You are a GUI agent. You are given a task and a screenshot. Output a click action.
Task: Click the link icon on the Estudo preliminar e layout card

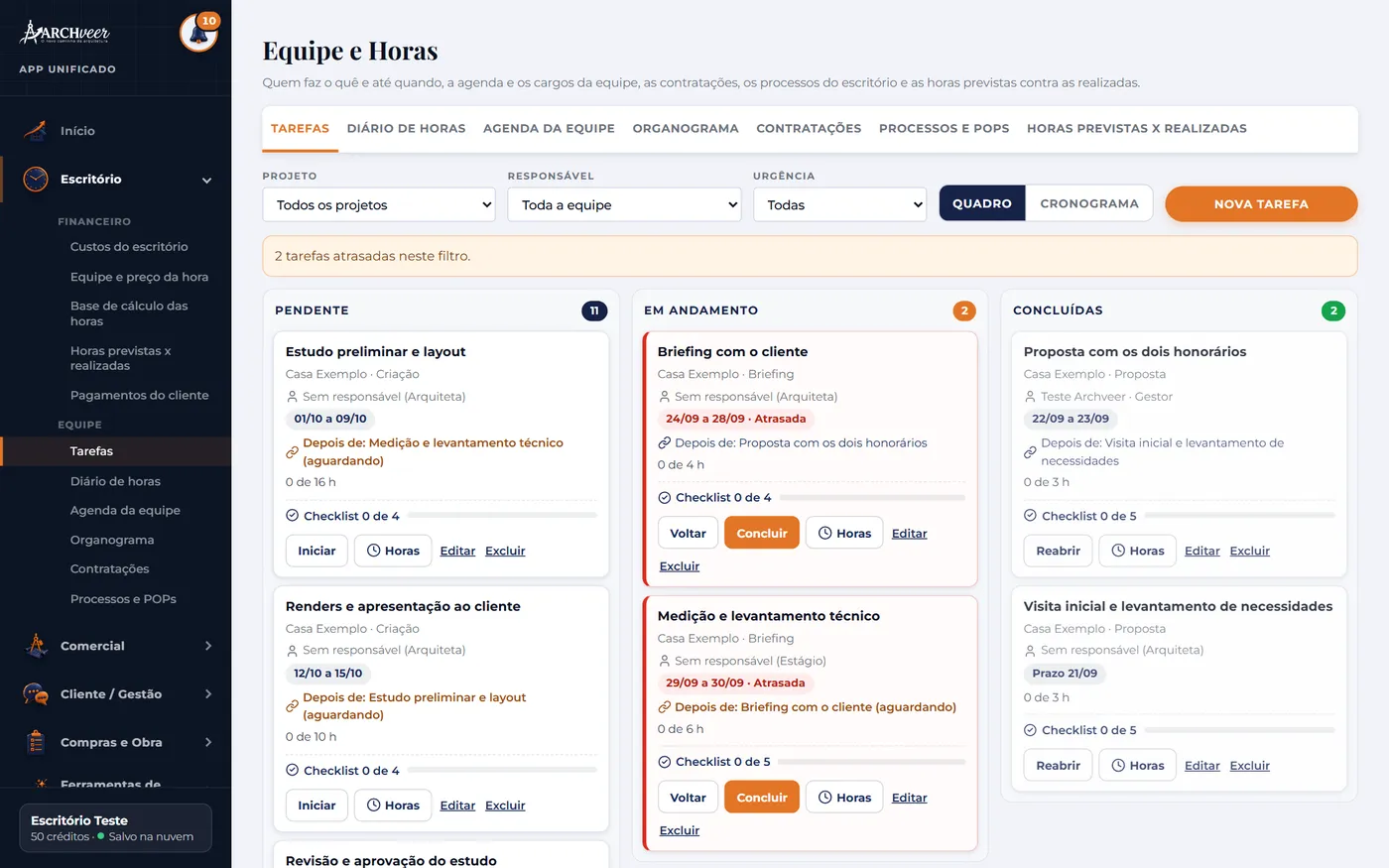click(292, 452)
